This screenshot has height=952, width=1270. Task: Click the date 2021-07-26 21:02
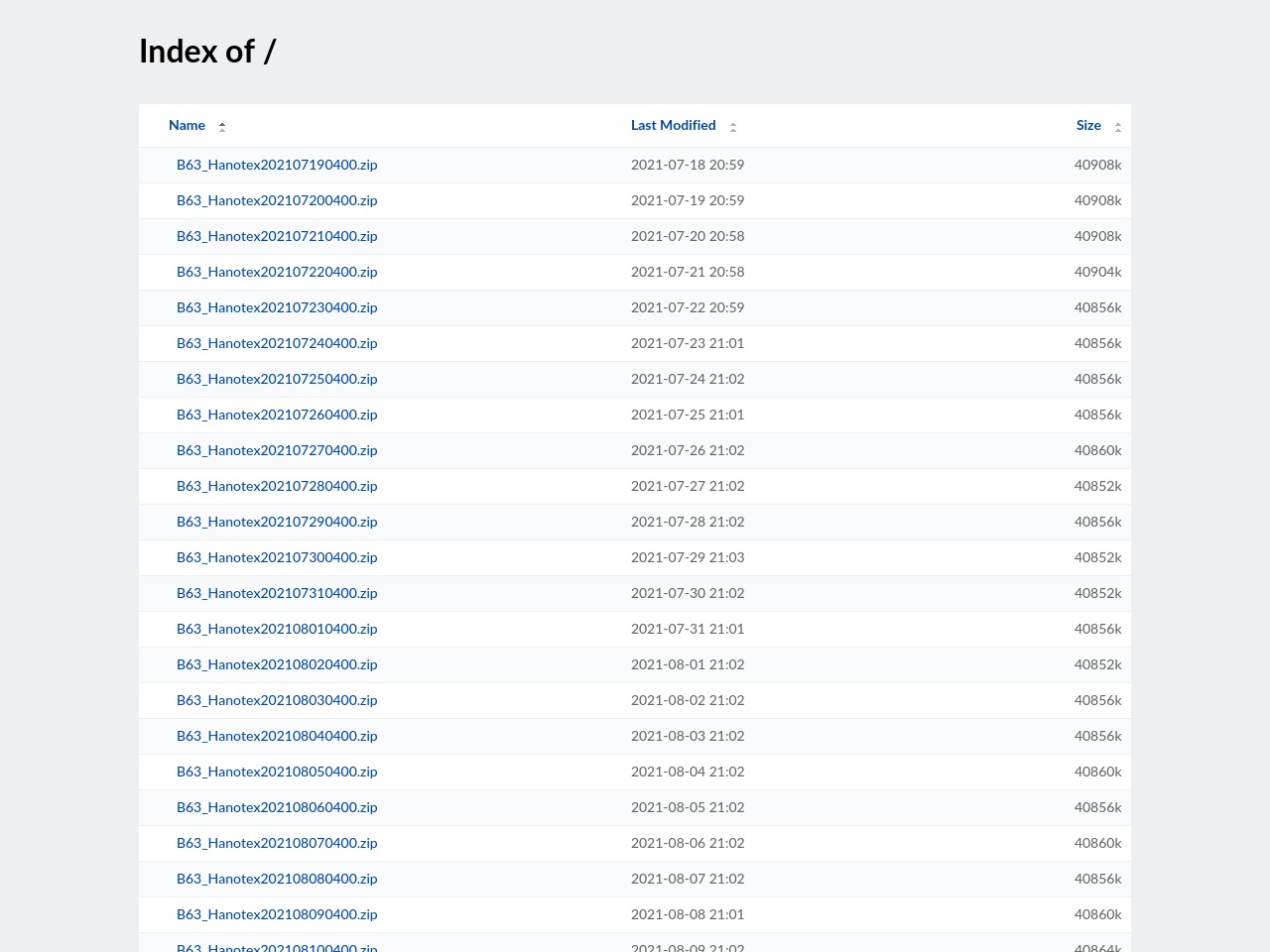(x=688, y=450)
